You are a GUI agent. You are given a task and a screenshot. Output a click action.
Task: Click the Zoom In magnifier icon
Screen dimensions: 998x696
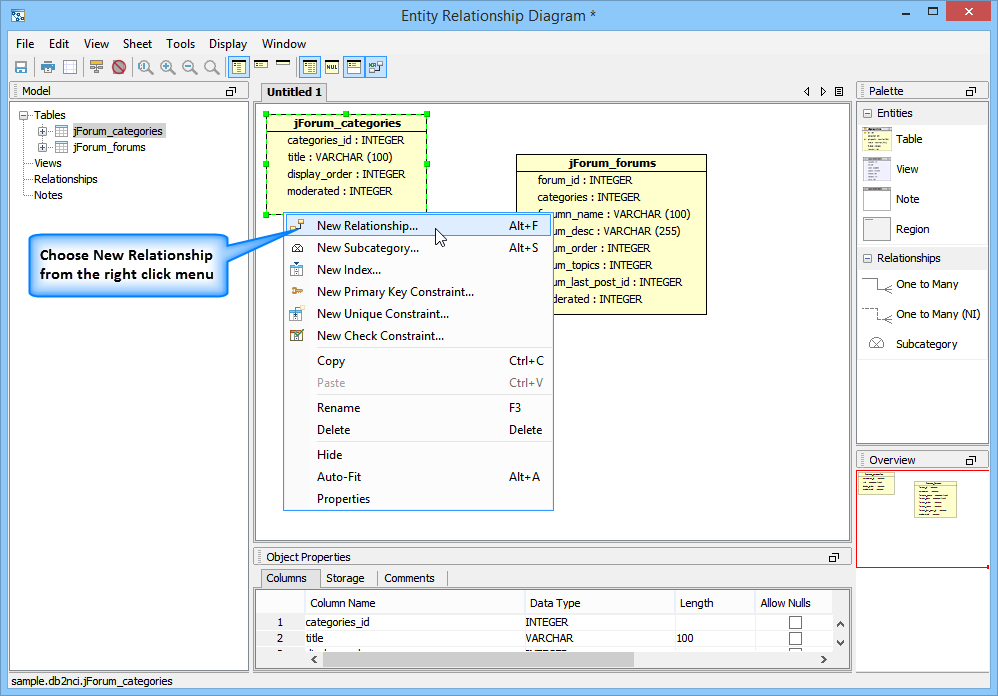[168, 67]
